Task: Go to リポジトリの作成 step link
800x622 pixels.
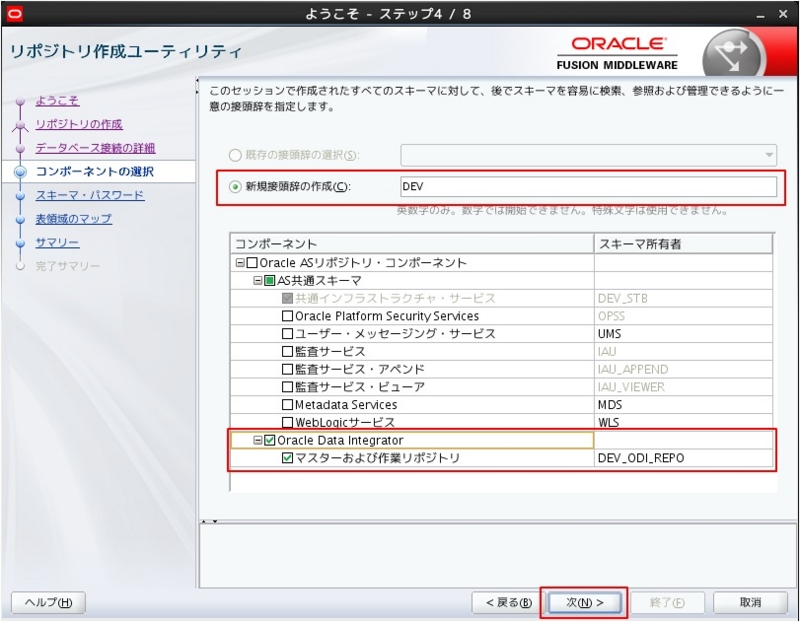Action: click(79, 125)
